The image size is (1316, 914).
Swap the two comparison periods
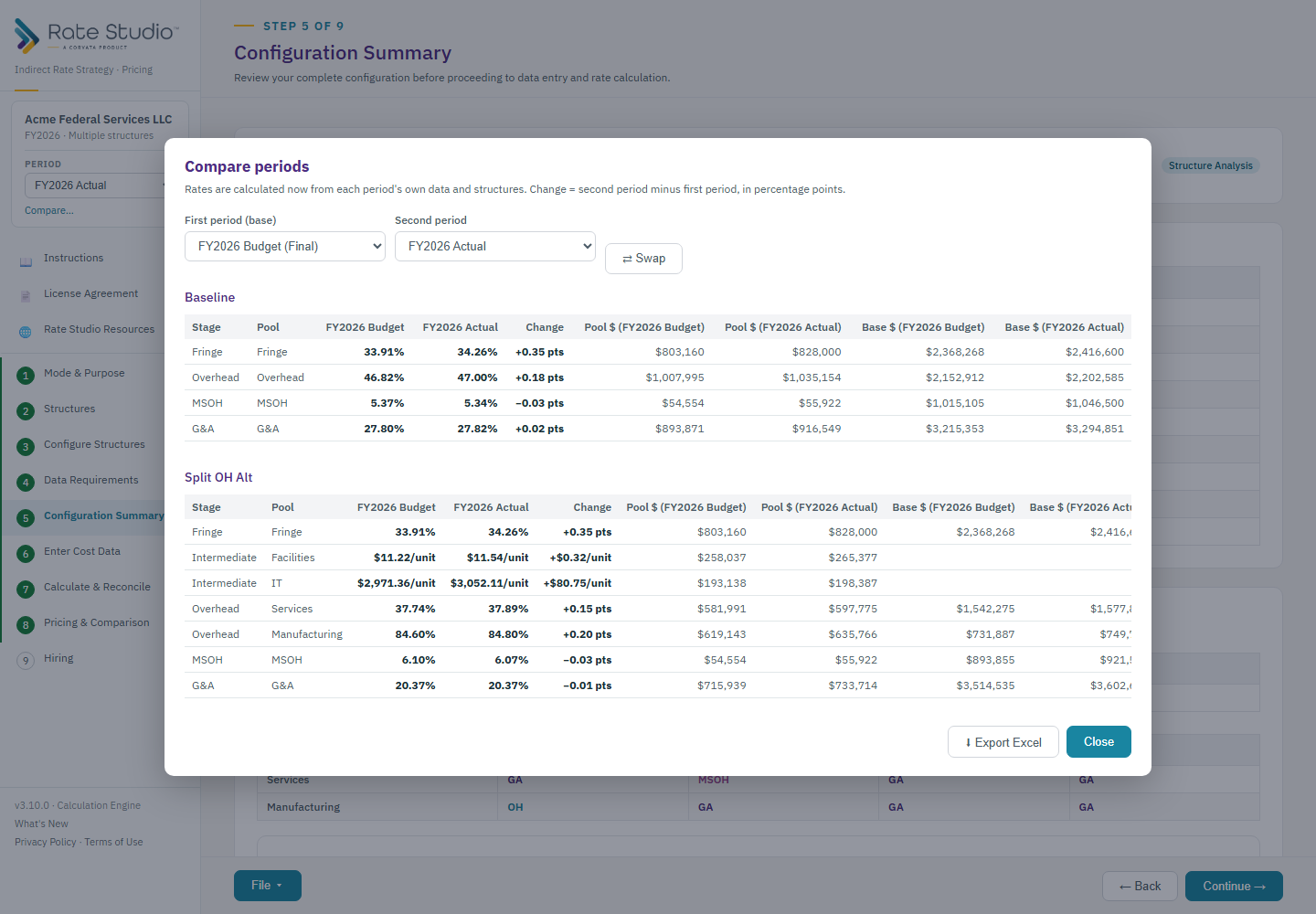(643, 259)
